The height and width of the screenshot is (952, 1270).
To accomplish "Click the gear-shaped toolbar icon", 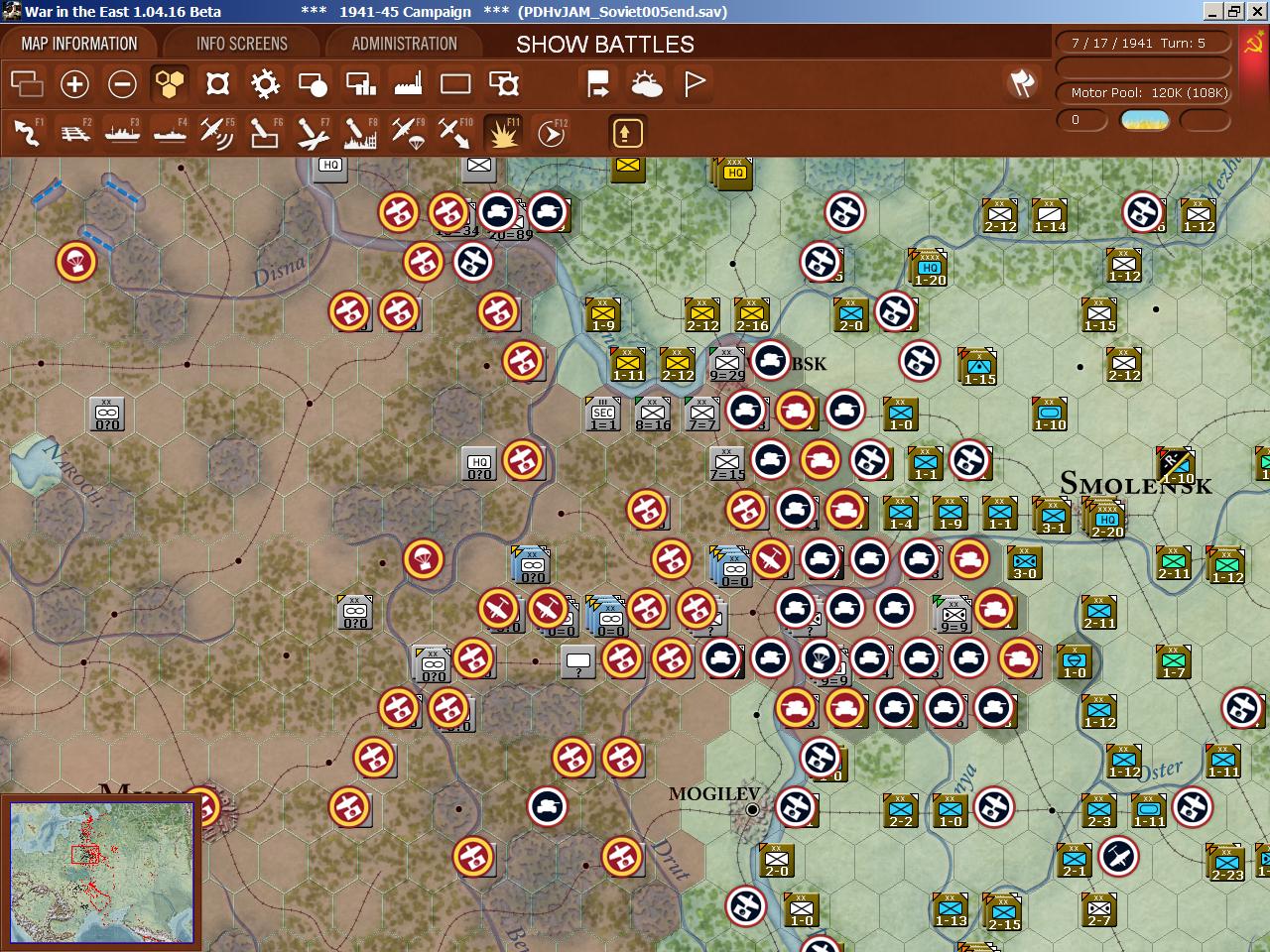I will [265, 84].
